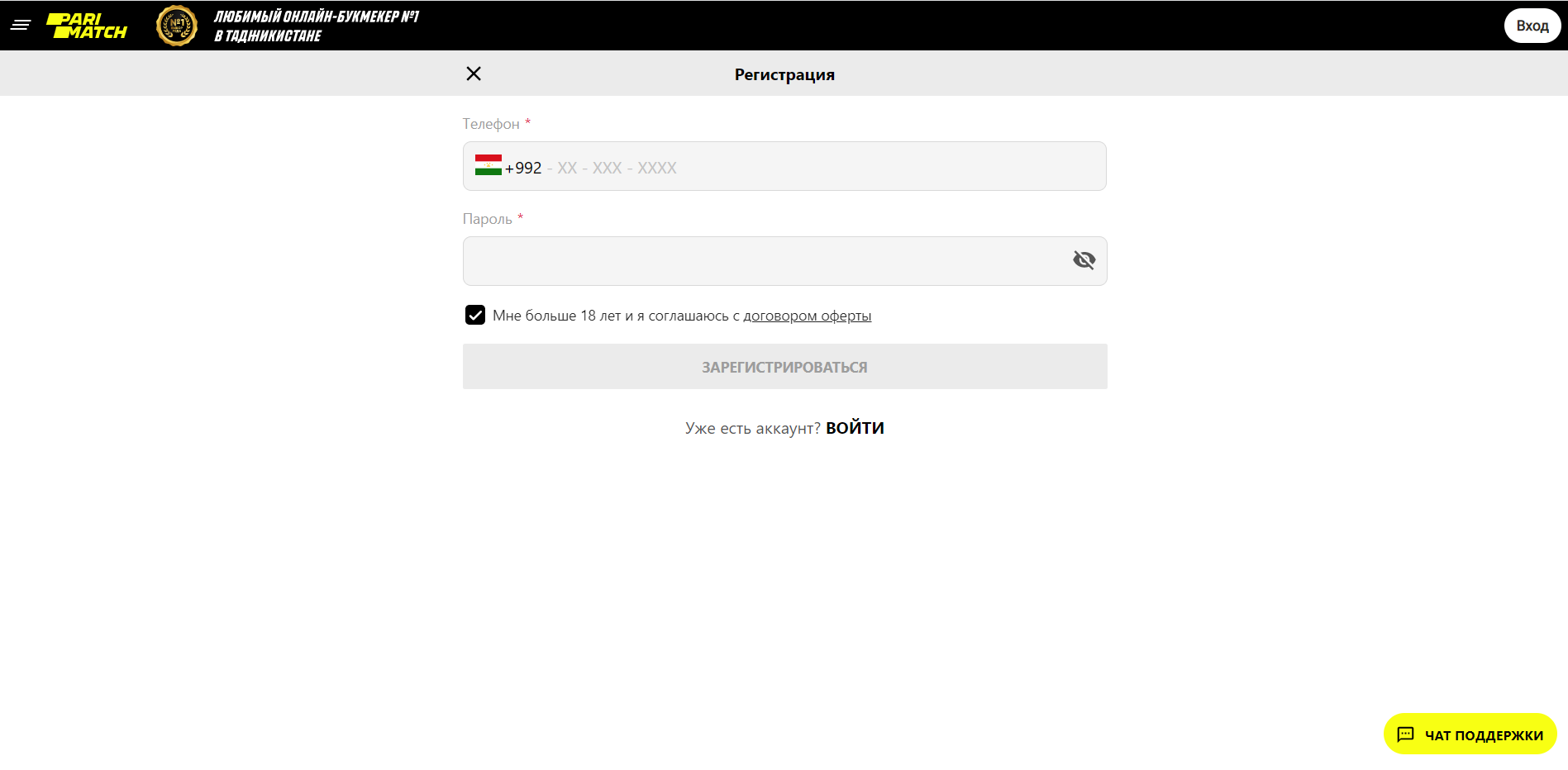Viewport: 1568px width, 770px height.
Task: Uncheck the over 18 agreement checkbox
Action: 475,315
